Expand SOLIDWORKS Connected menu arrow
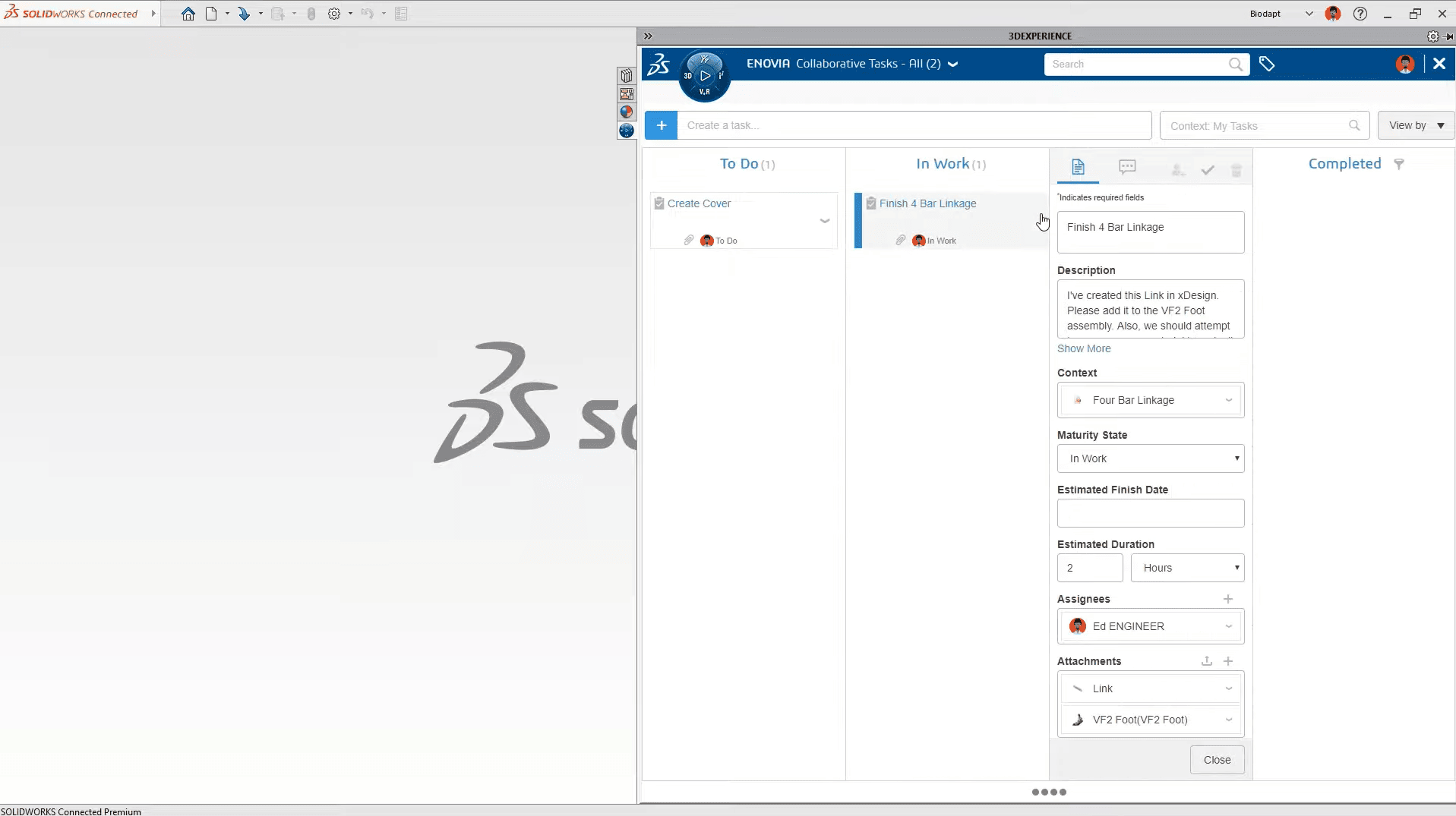The width and height of the screenshot is (1456, 816). [x=153, y=14]
